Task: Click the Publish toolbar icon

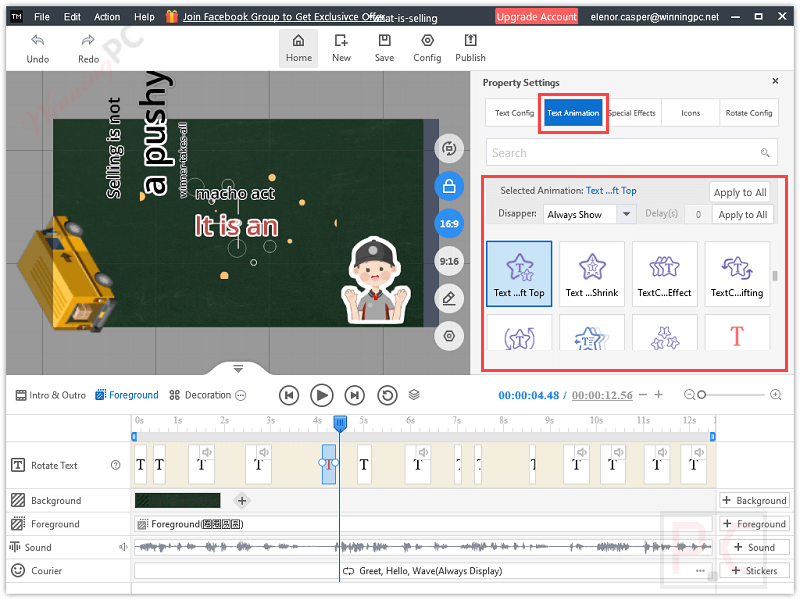Action: point(470,48)
